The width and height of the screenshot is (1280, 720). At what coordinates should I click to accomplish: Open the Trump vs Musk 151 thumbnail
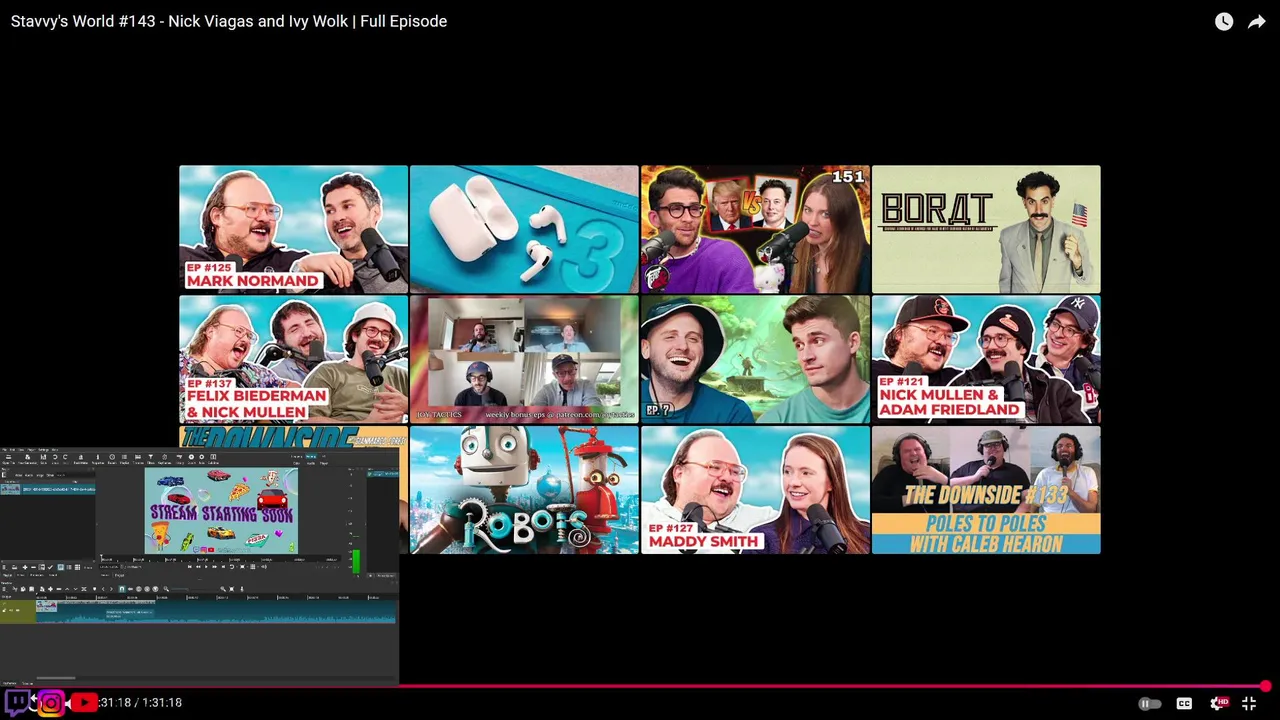(x=755, y=229)
